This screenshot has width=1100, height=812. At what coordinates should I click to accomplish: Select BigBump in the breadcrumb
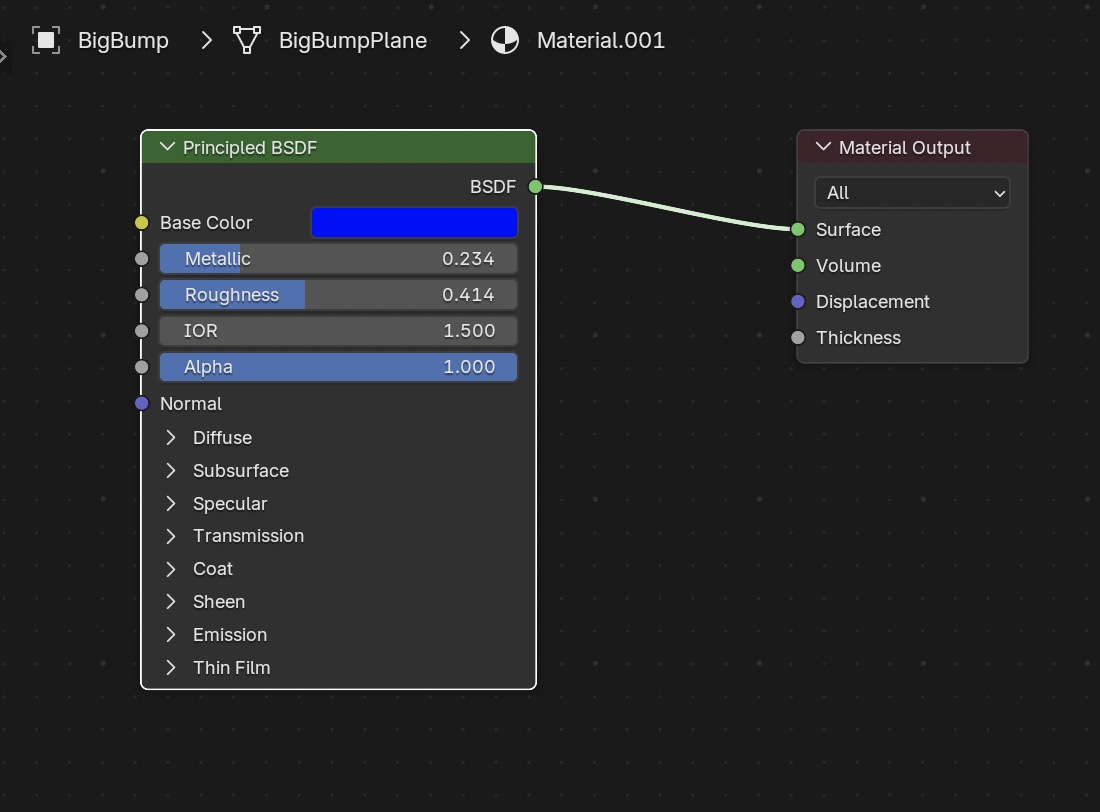123,41
